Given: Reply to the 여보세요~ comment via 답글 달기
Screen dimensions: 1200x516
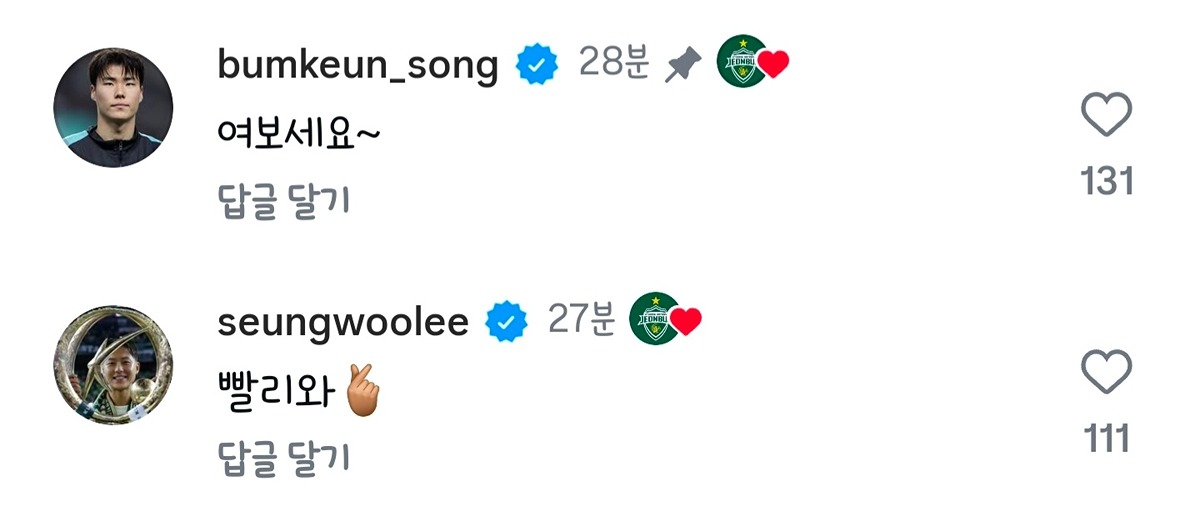Looking at the screenshot, I should point(284,201).
